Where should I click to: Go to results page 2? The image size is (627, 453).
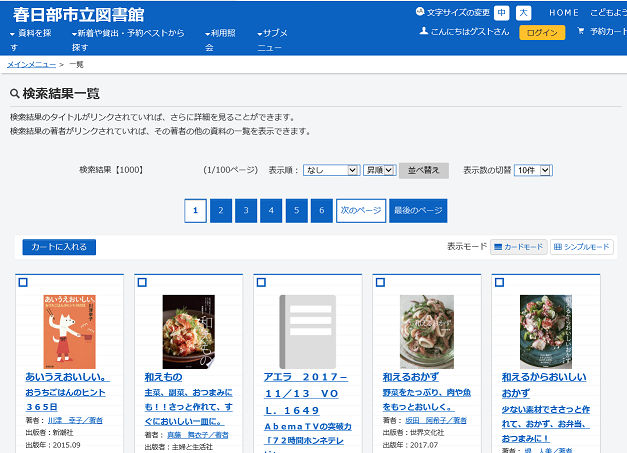(x=221, y=211)
